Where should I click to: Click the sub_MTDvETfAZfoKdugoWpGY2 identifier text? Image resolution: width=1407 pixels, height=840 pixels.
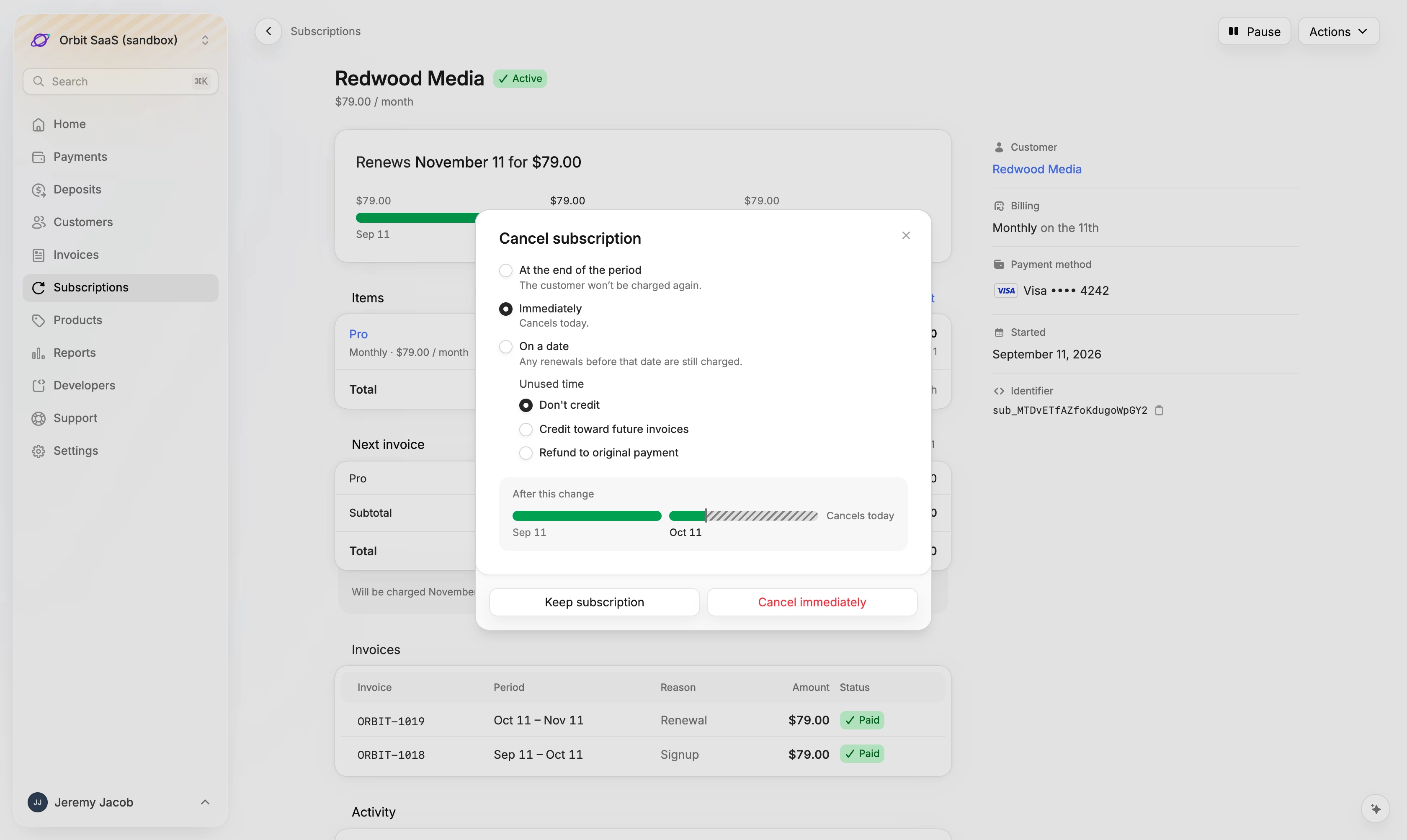coord(1069,410)
